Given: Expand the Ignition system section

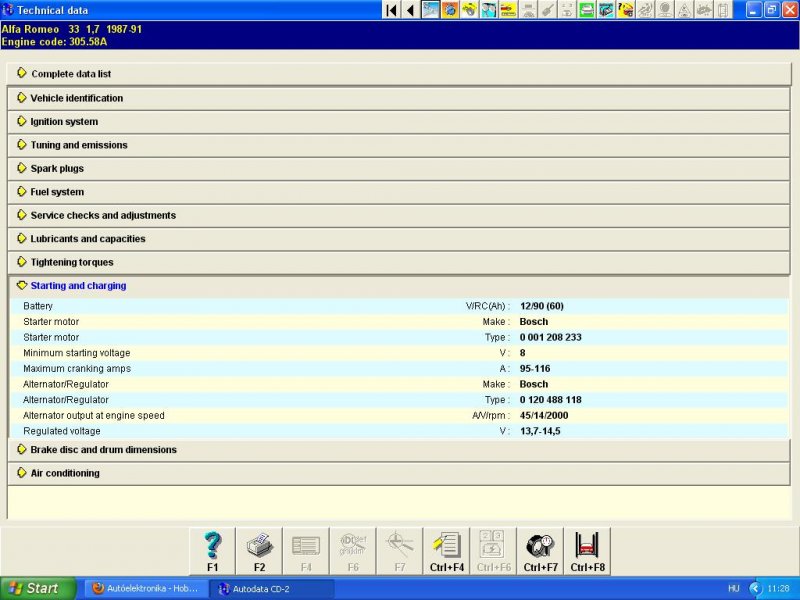Looking at the screenshot, I should pyautogui.click(x=399, y=121).
